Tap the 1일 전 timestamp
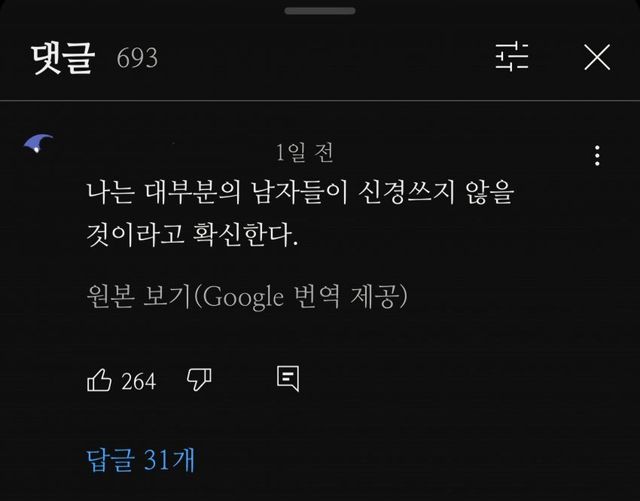The height and width of the screenshot is (501, 640). [304, 153]
